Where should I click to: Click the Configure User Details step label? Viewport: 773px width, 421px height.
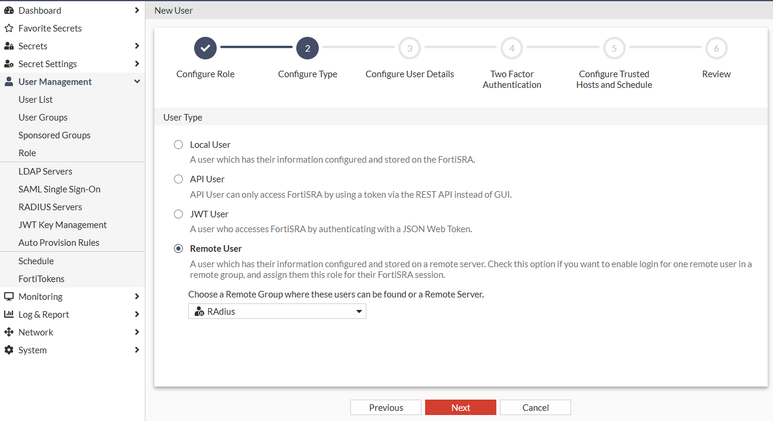point(410,74)
